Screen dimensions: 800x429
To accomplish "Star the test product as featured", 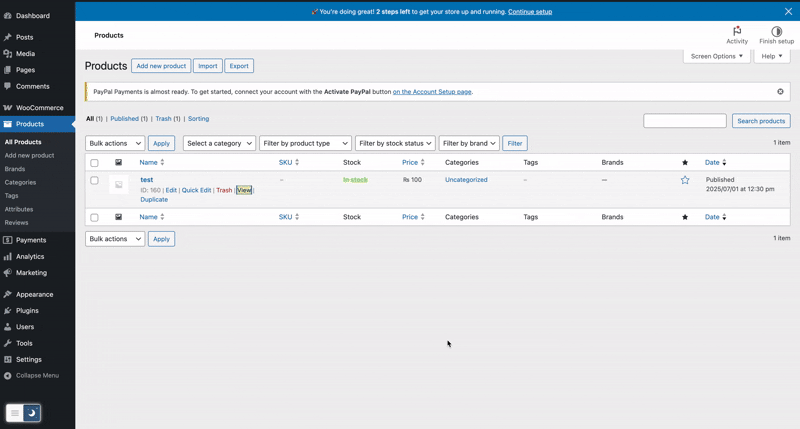I will pyautogui.click(x=685, y=180).
